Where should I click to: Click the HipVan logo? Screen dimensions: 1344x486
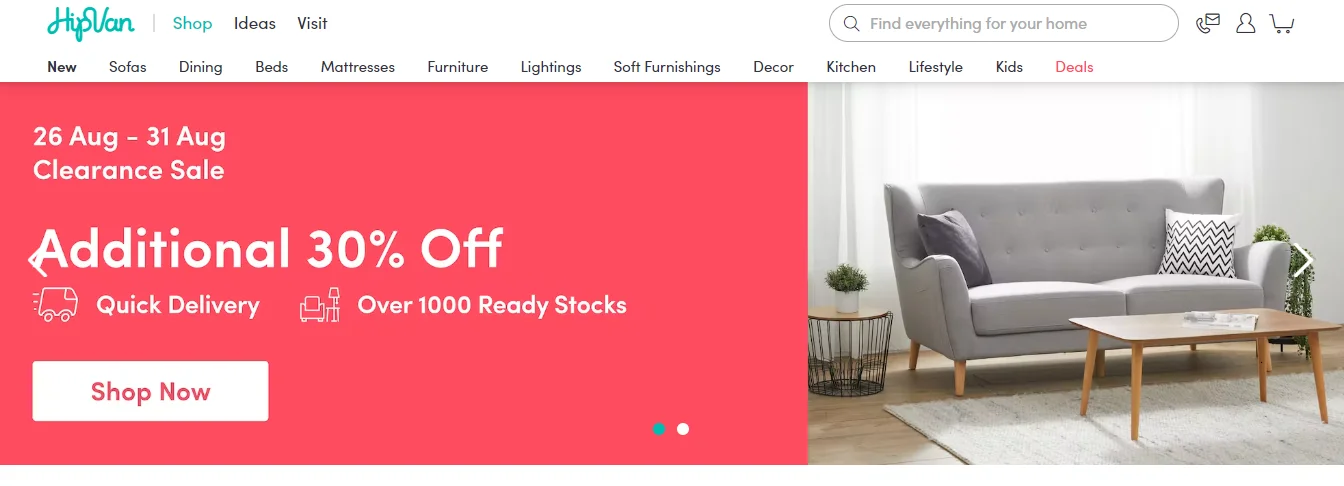coord(90,23)
